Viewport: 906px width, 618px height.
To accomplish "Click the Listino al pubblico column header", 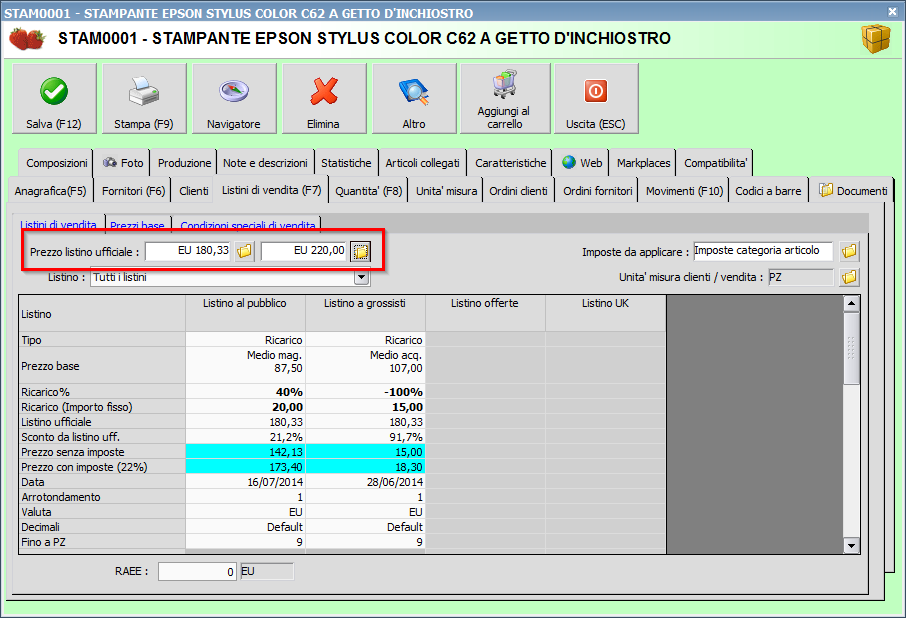I will pos(245,314).
